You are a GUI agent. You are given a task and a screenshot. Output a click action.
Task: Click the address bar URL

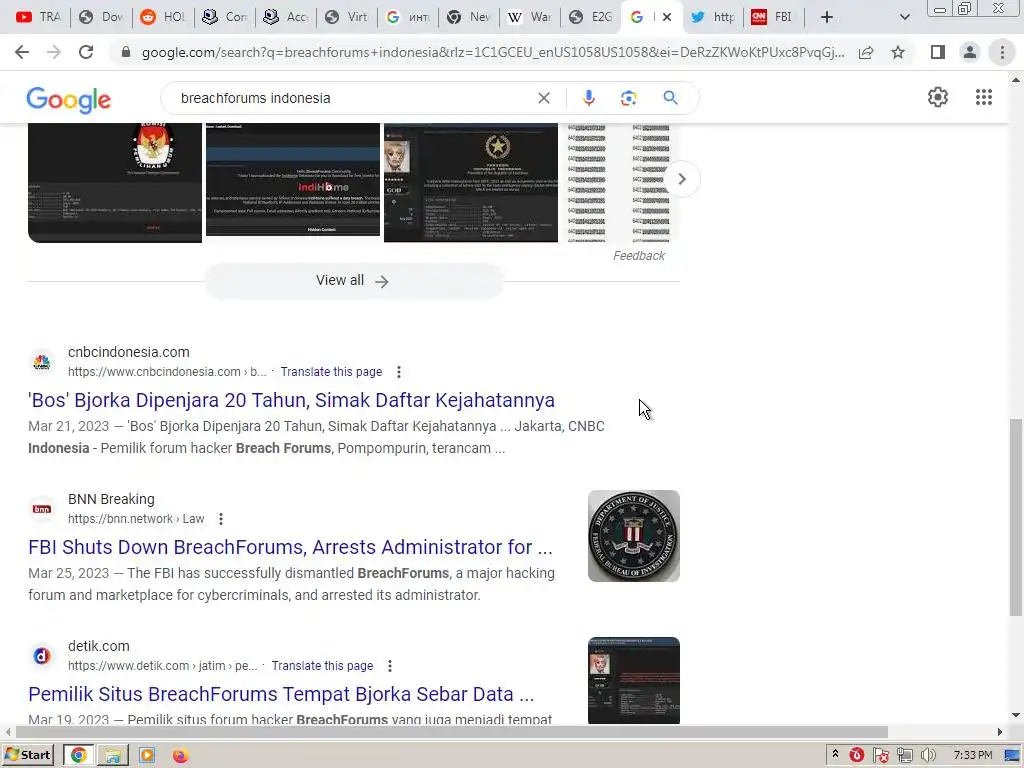point(493,52)
